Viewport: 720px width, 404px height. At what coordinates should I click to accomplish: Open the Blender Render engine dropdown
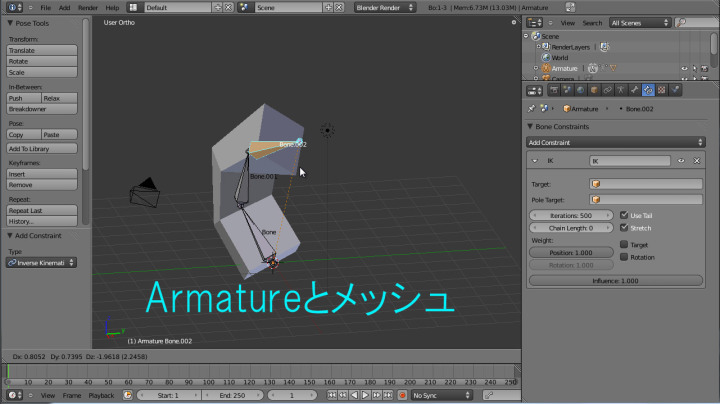390,7
